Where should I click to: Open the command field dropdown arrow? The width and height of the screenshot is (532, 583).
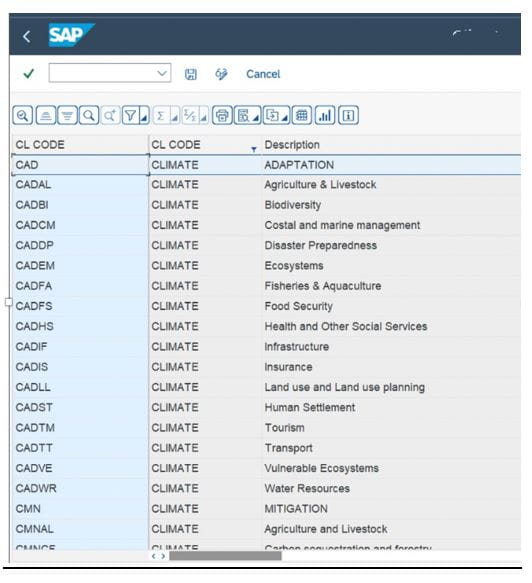(x=162, y=73)
